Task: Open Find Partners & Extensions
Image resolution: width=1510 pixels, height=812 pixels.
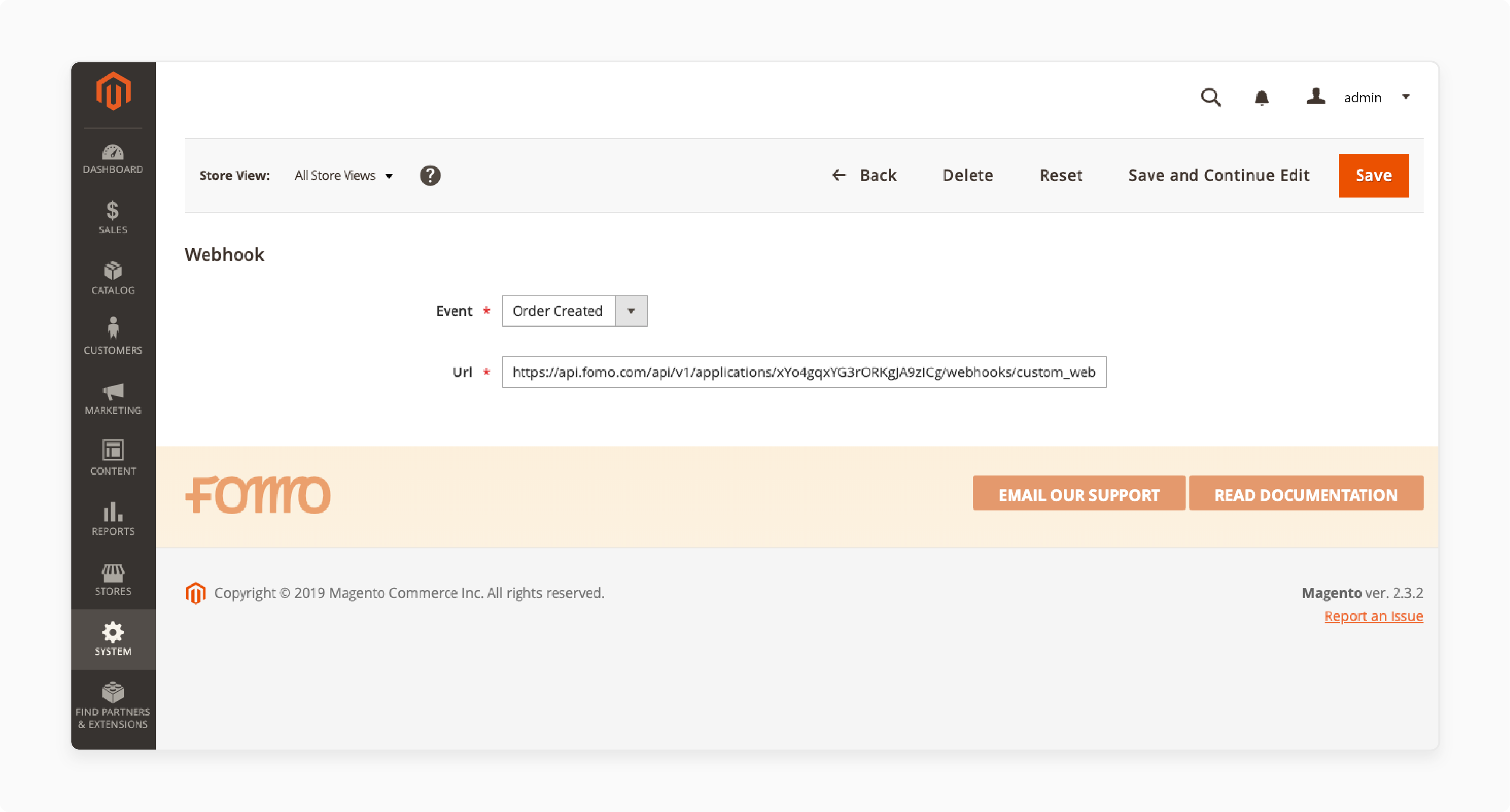Action: tap(112, 706)
